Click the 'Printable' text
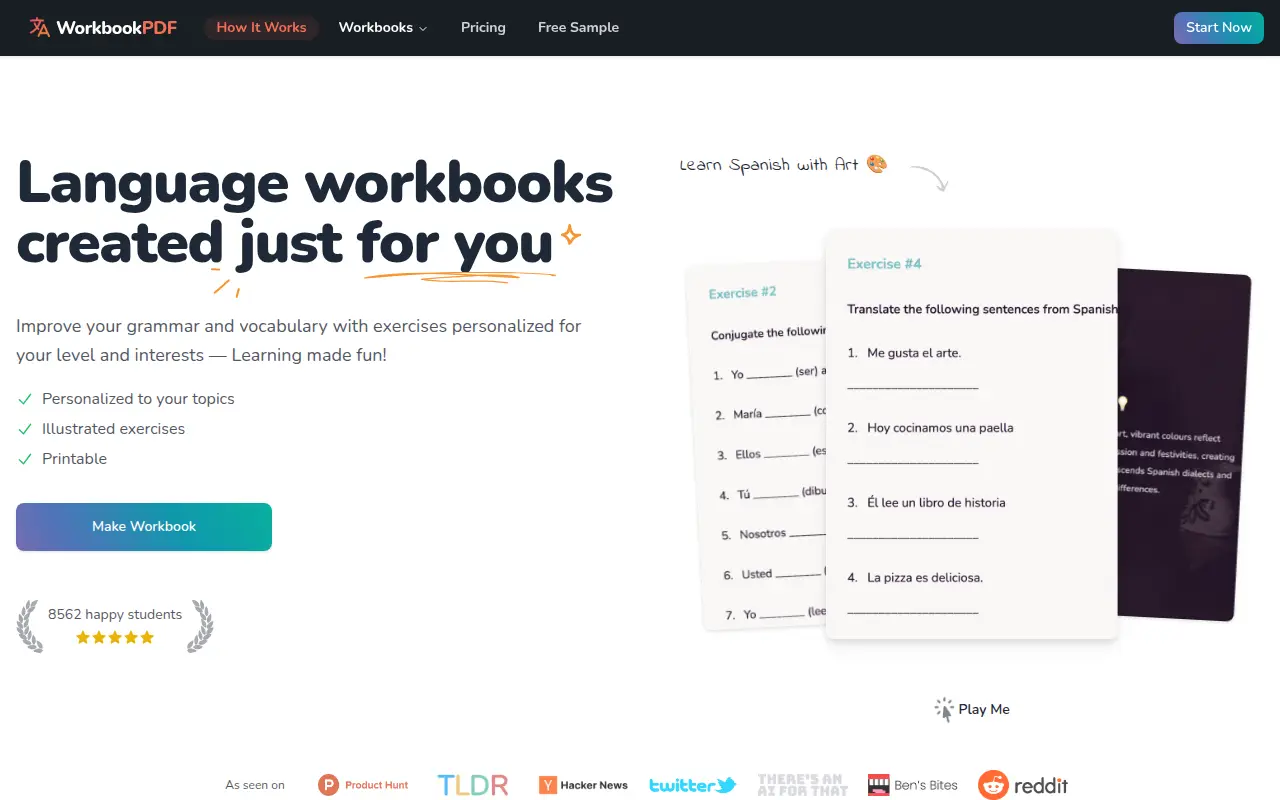The width and height of the screenshot is (1280, 800). tap(74, 458)
